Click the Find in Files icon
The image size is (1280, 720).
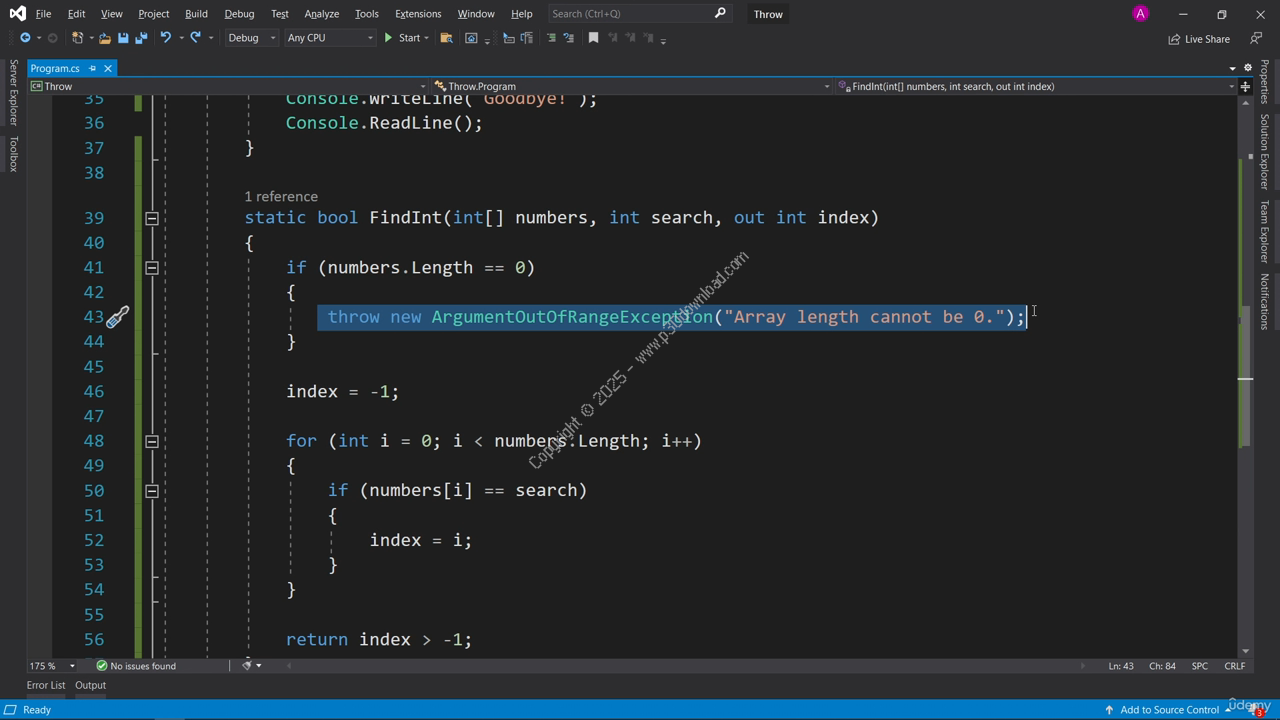(446, 38)
